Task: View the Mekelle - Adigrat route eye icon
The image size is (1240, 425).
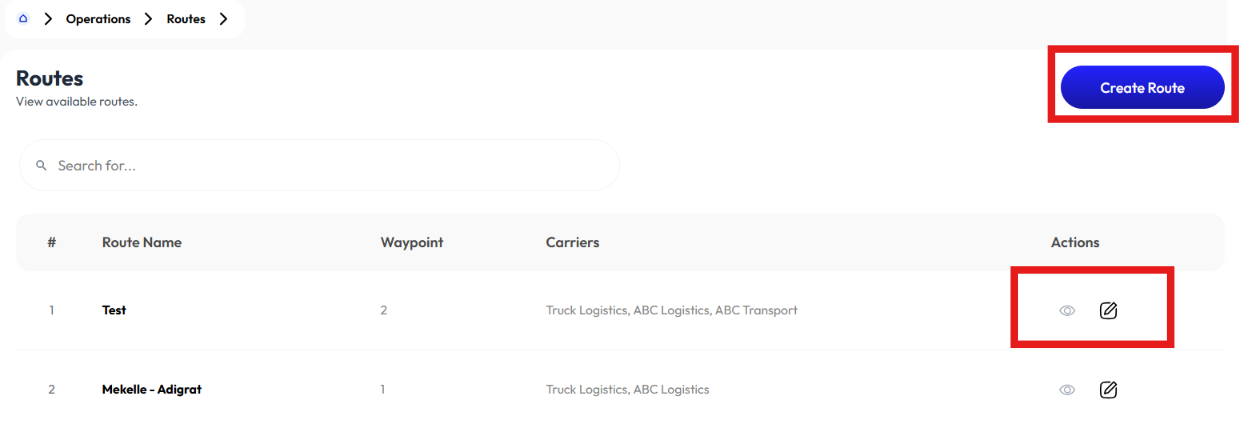Action: pos(1067,390)
